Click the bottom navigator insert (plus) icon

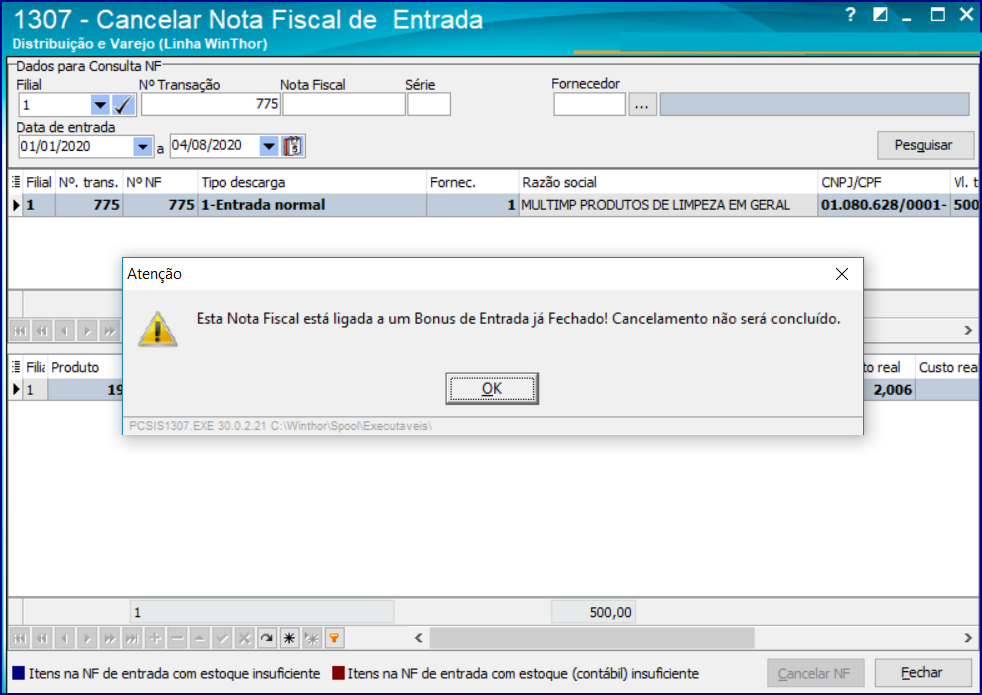tap(155, 639)
